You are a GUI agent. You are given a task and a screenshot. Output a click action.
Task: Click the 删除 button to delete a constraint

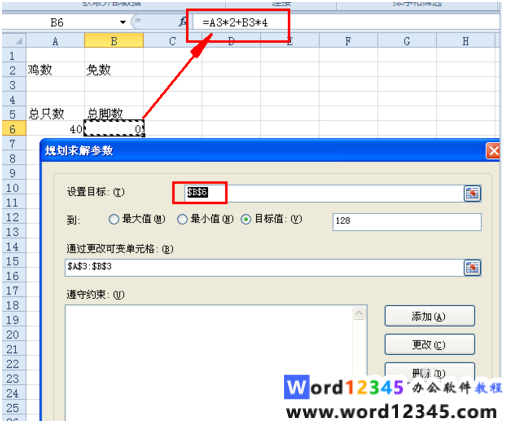click(429, 372)
